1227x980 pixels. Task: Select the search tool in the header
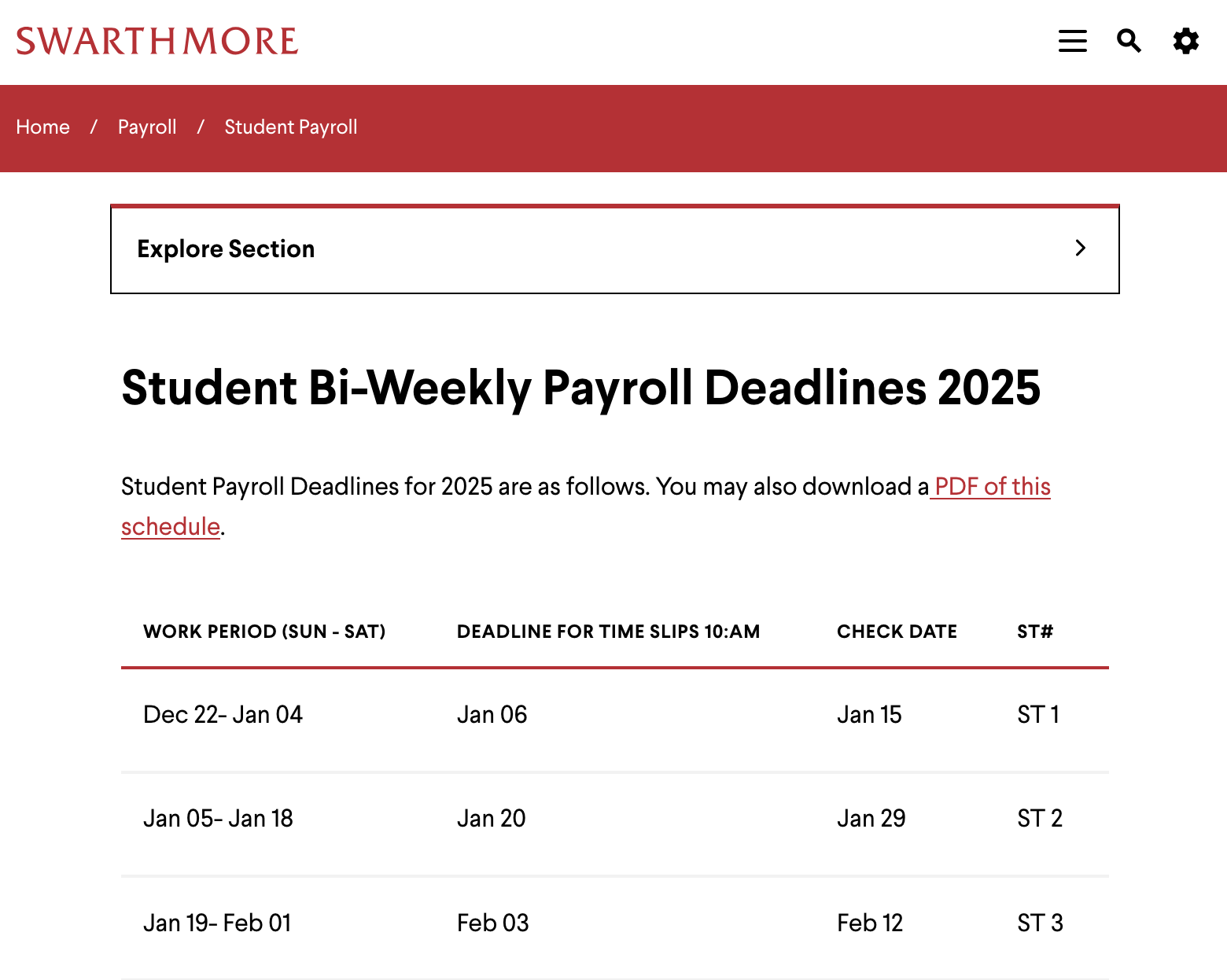click(1129, 42)
